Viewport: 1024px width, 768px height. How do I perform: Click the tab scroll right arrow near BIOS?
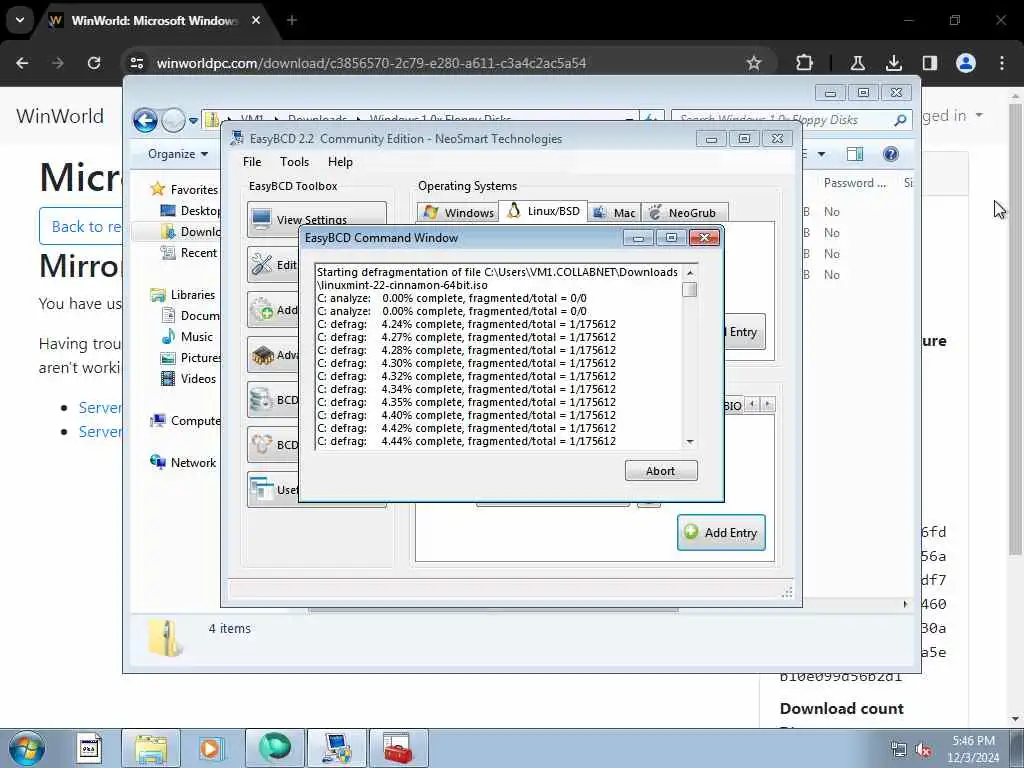pos(768,404)
